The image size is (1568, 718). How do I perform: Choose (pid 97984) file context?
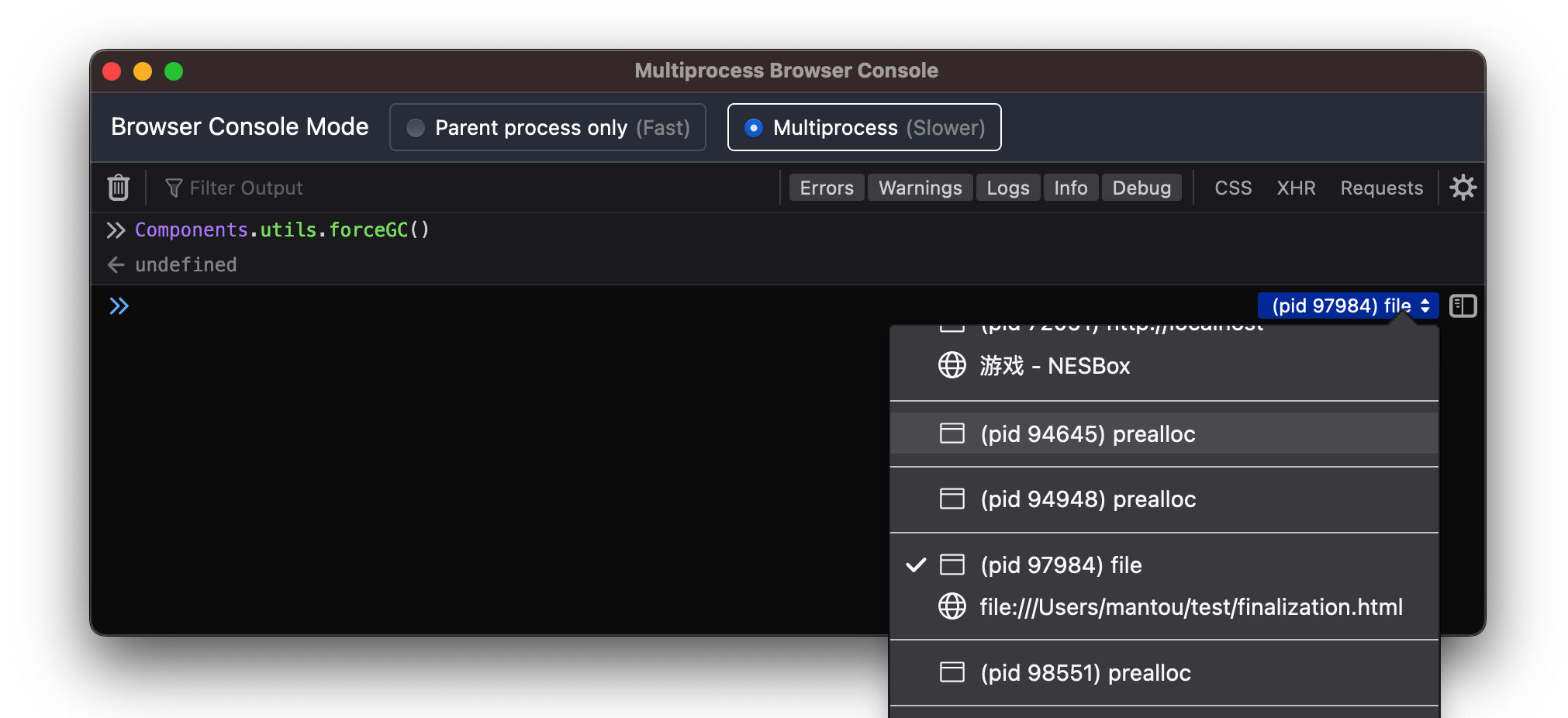1164,565
